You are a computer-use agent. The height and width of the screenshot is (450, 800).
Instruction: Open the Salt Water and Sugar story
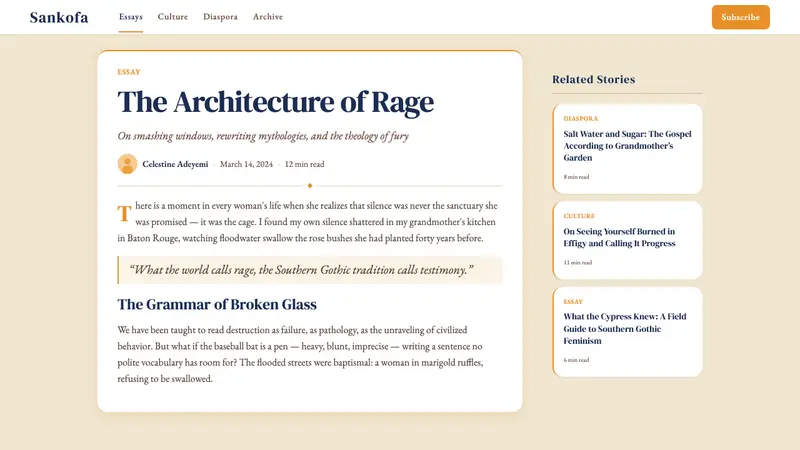pyautogui.click(x=627, y=146)
